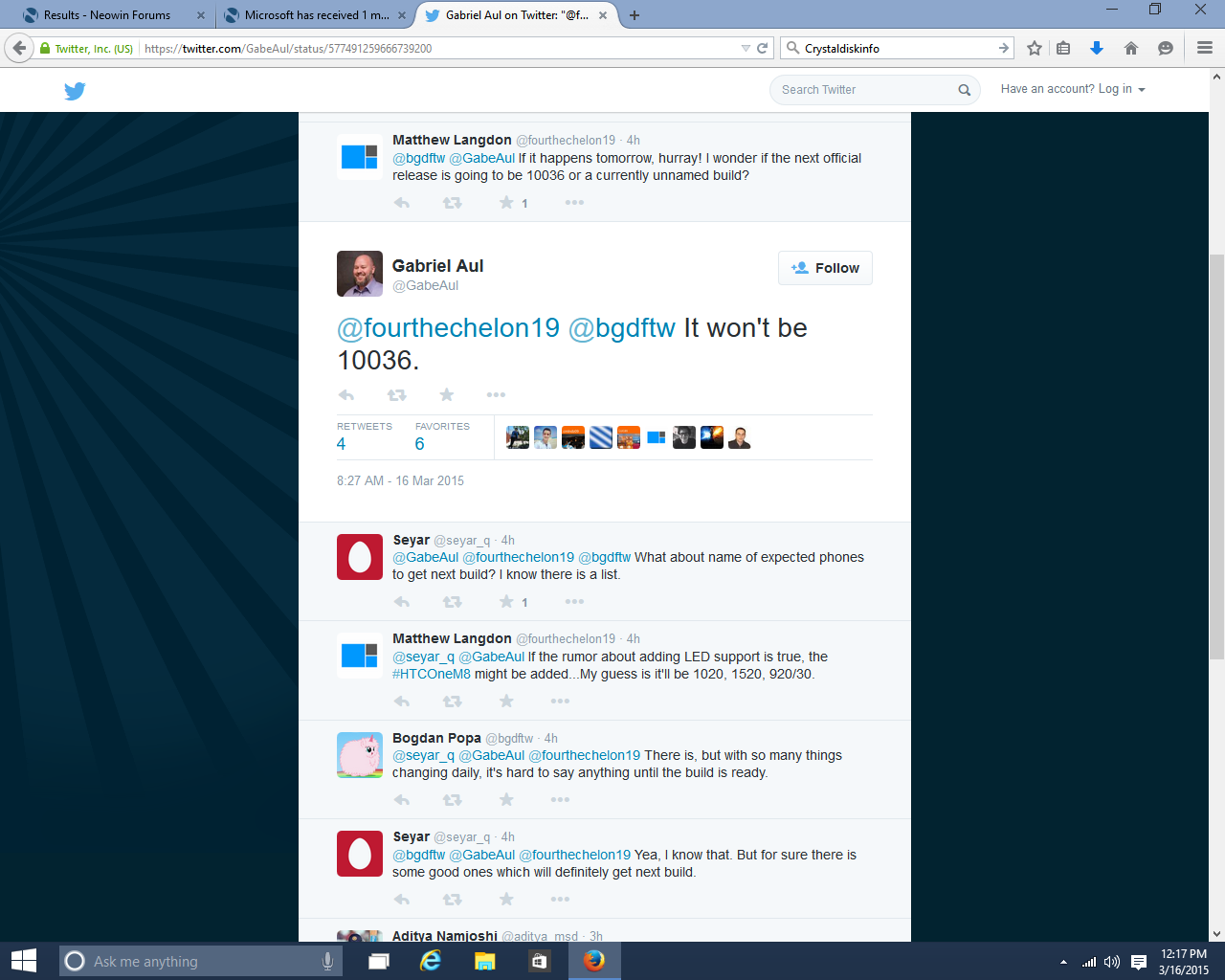Reply to Matthew Langdon's 'happens tomorrow' tweet
Viewport: 1225px width, 980px height.
(x=402, y=203)
